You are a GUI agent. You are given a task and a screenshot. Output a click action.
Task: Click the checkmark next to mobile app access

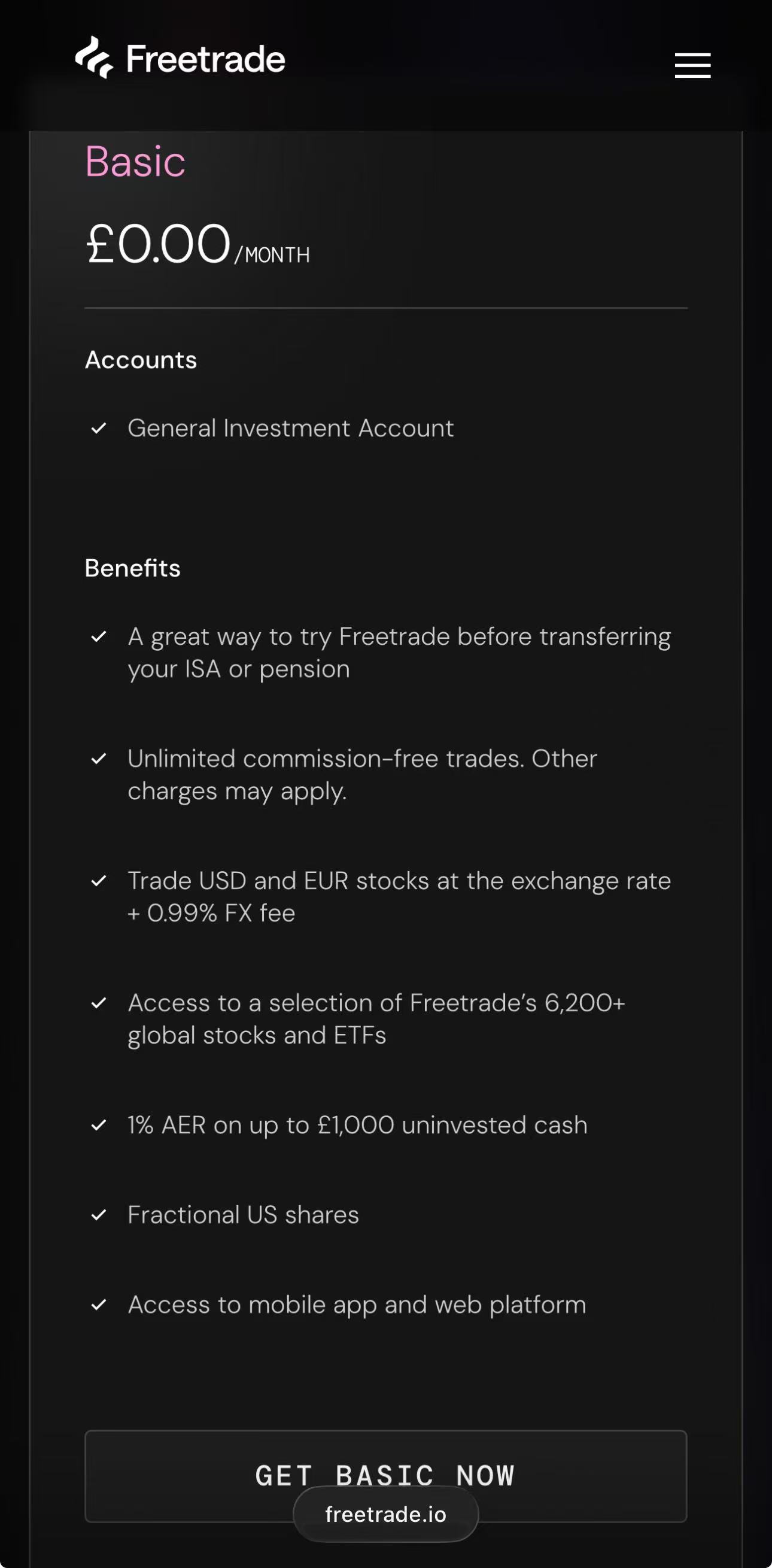point(99,1305)
